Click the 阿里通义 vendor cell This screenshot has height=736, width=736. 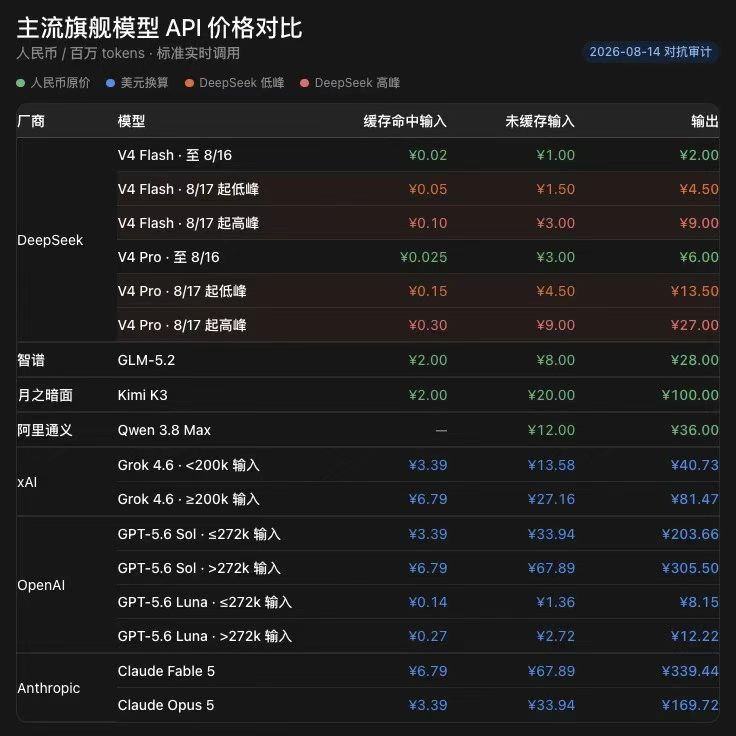coord(45,430)
